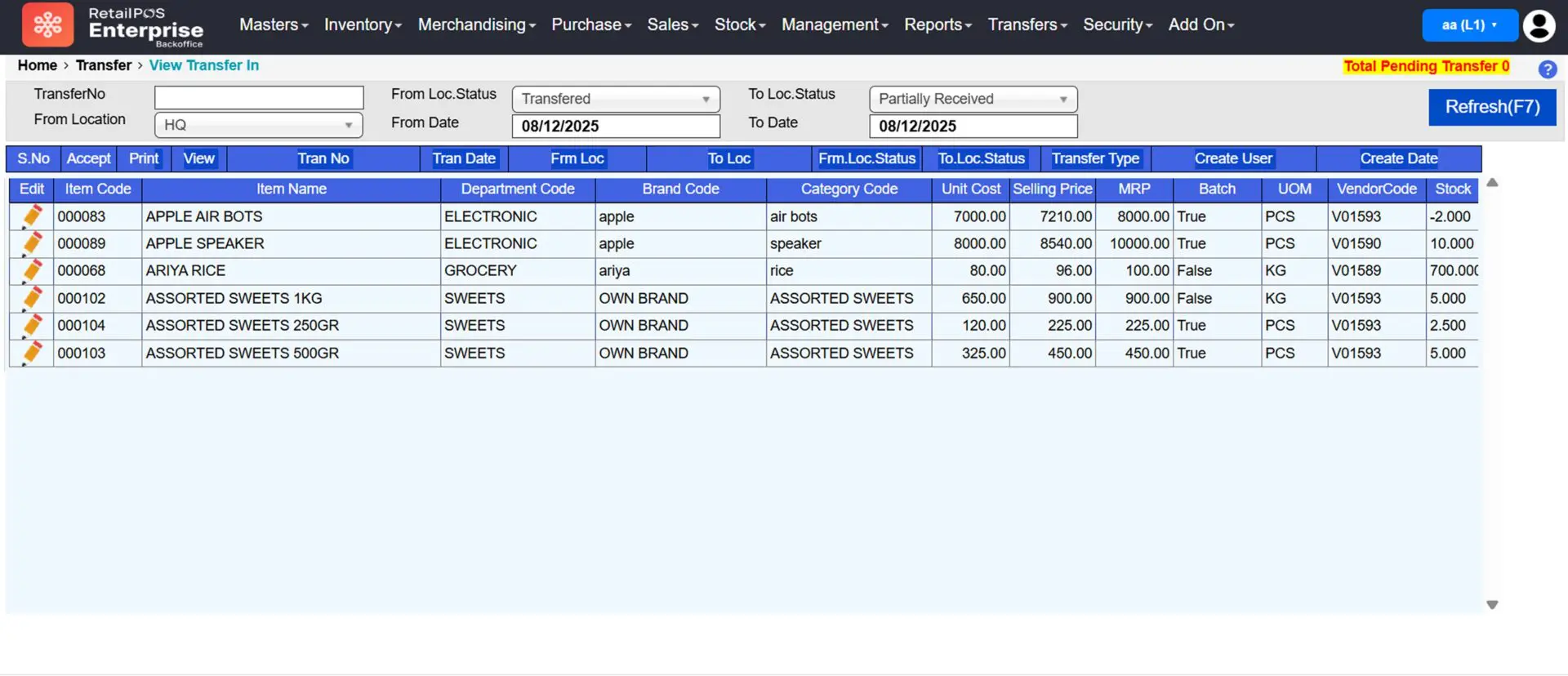Expand the Security dropdown menu
The height and width of the screenshot is (676, 1568).
(x=1117, y=24)
